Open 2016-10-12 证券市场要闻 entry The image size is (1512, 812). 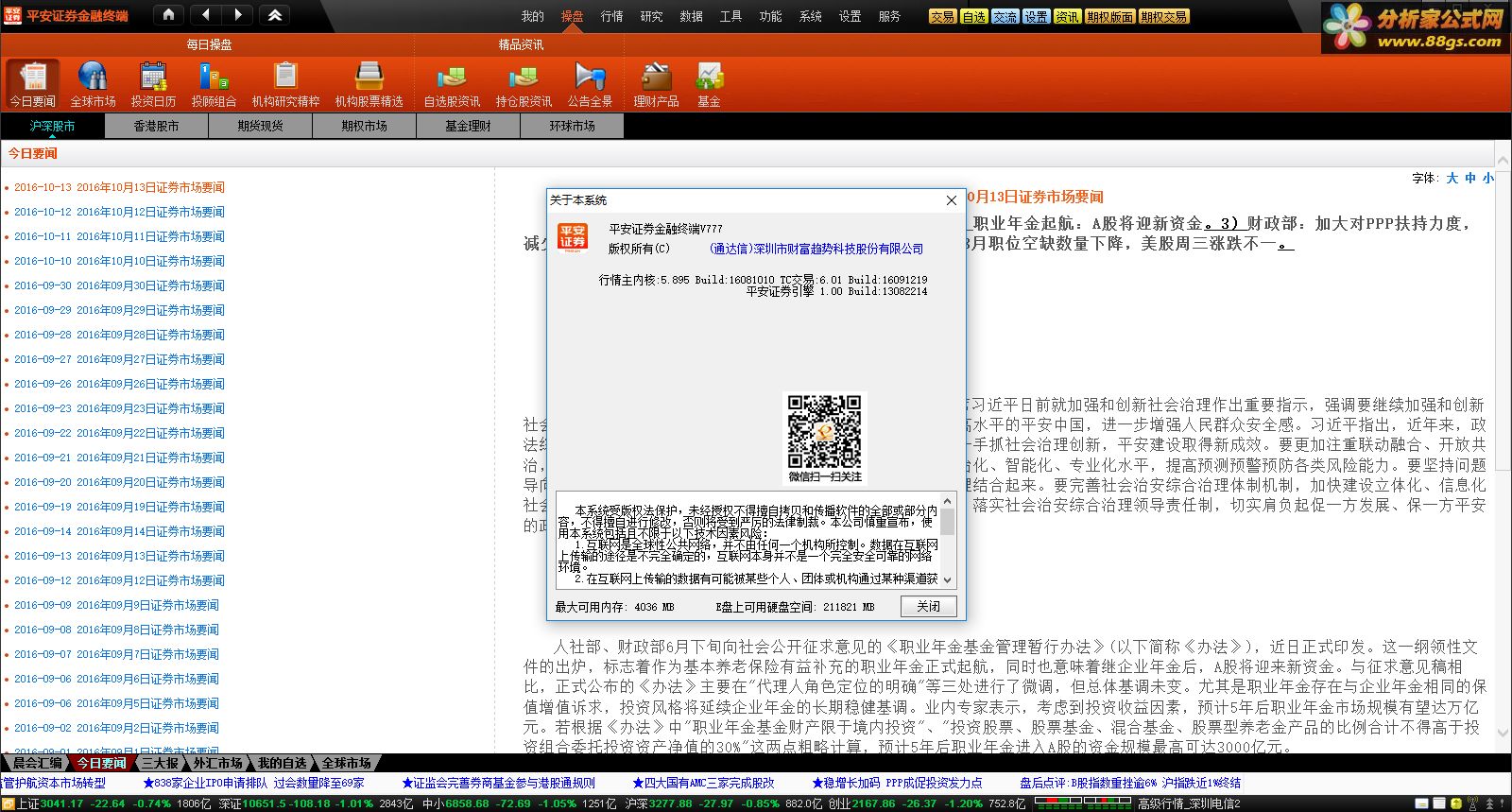click(x=119, y=212)
